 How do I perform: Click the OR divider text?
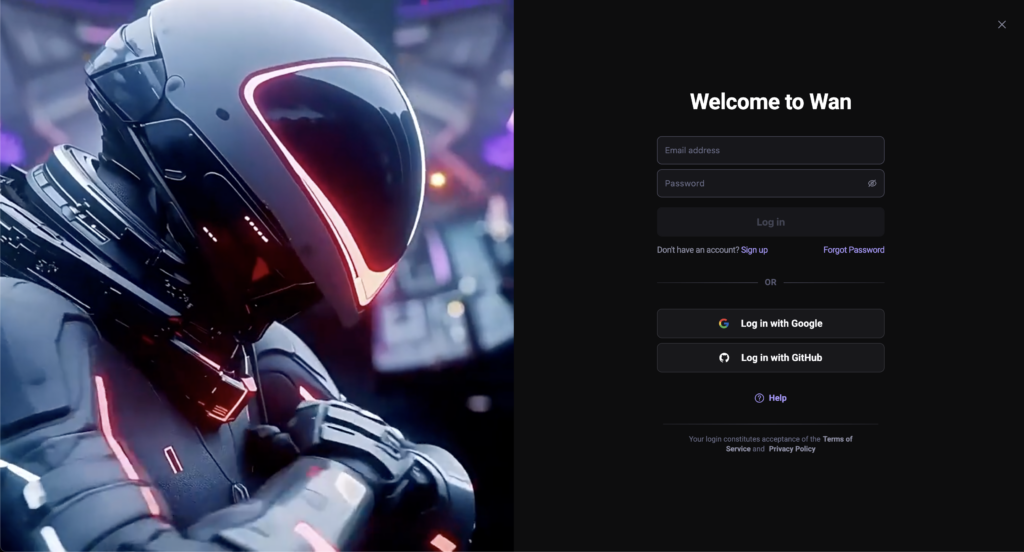(x=770, y=283)
